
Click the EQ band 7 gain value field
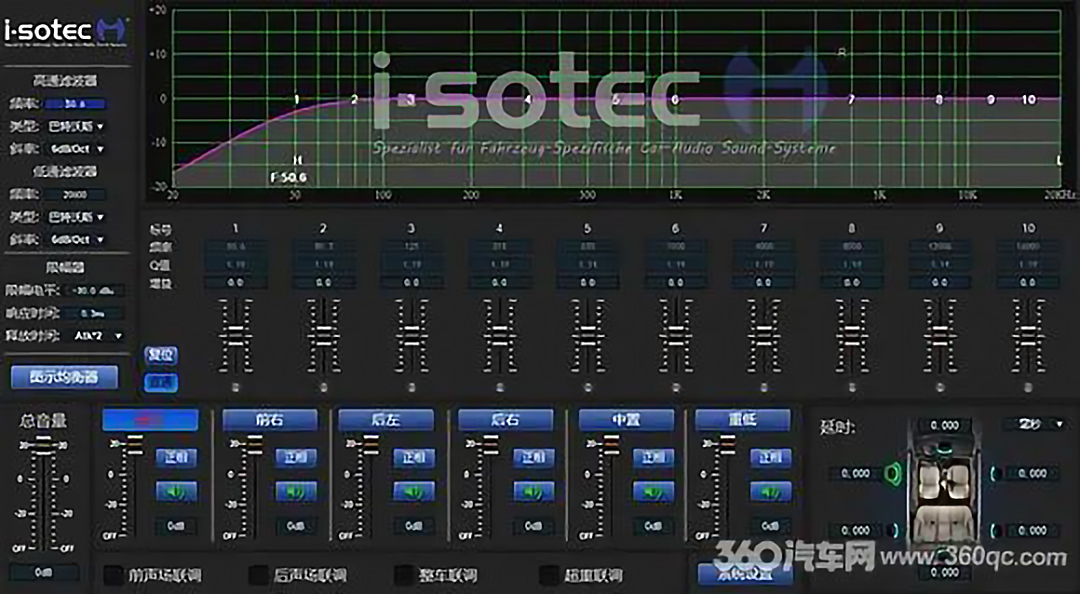point(764,283)
